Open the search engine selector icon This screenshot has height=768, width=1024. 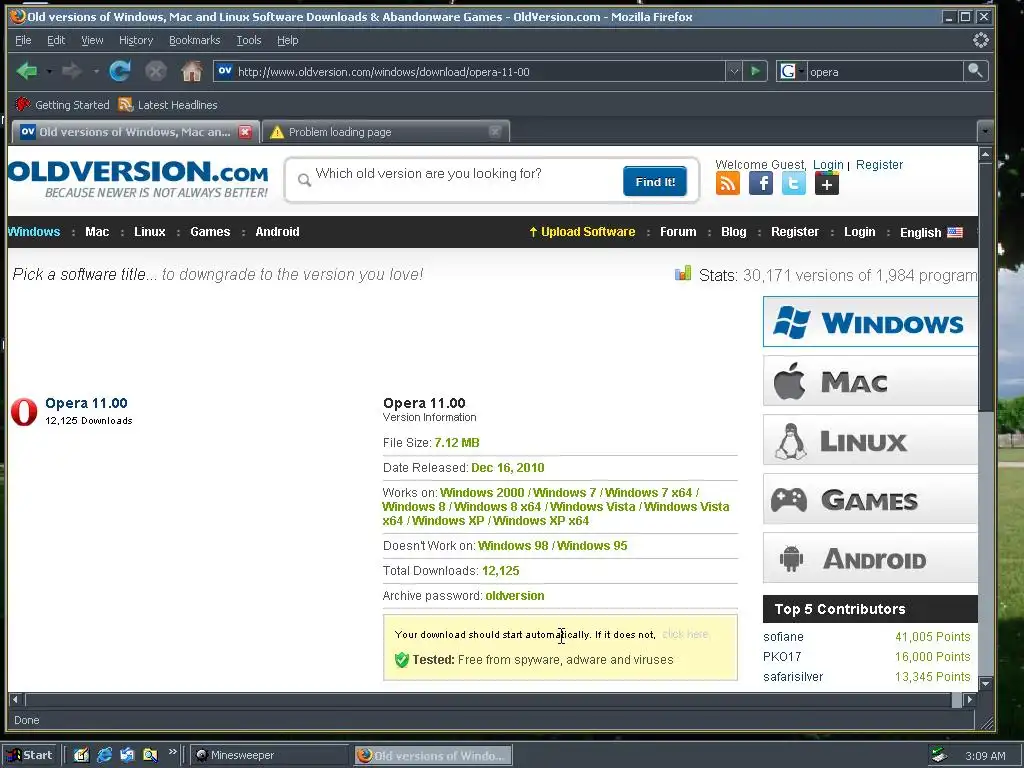click(x=792, y=71)
